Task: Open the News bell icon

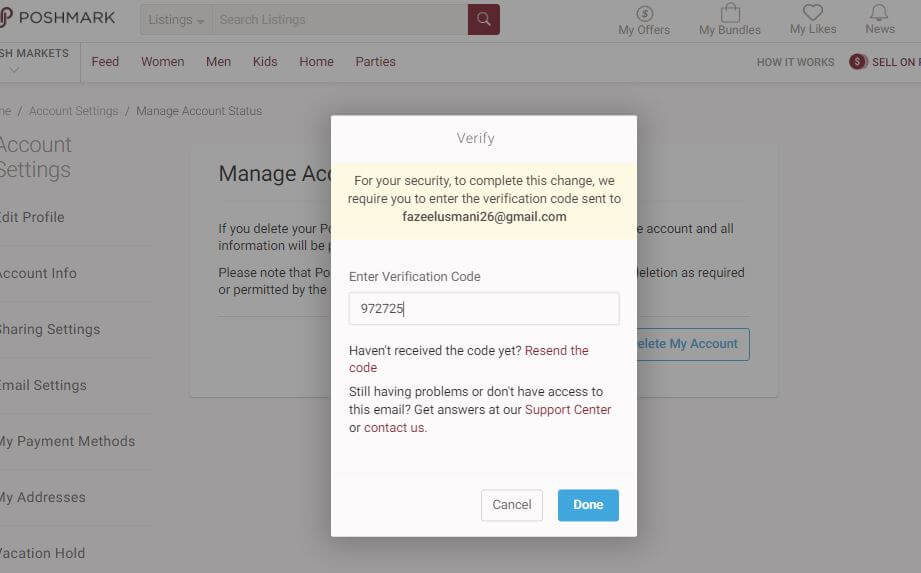Action: tap(879, 13)
